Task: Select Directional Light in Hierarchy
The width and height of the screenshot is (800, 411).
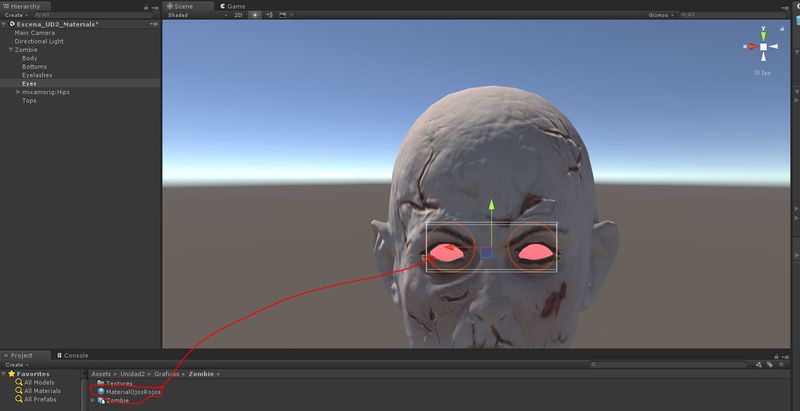Action: pos(39,41)
